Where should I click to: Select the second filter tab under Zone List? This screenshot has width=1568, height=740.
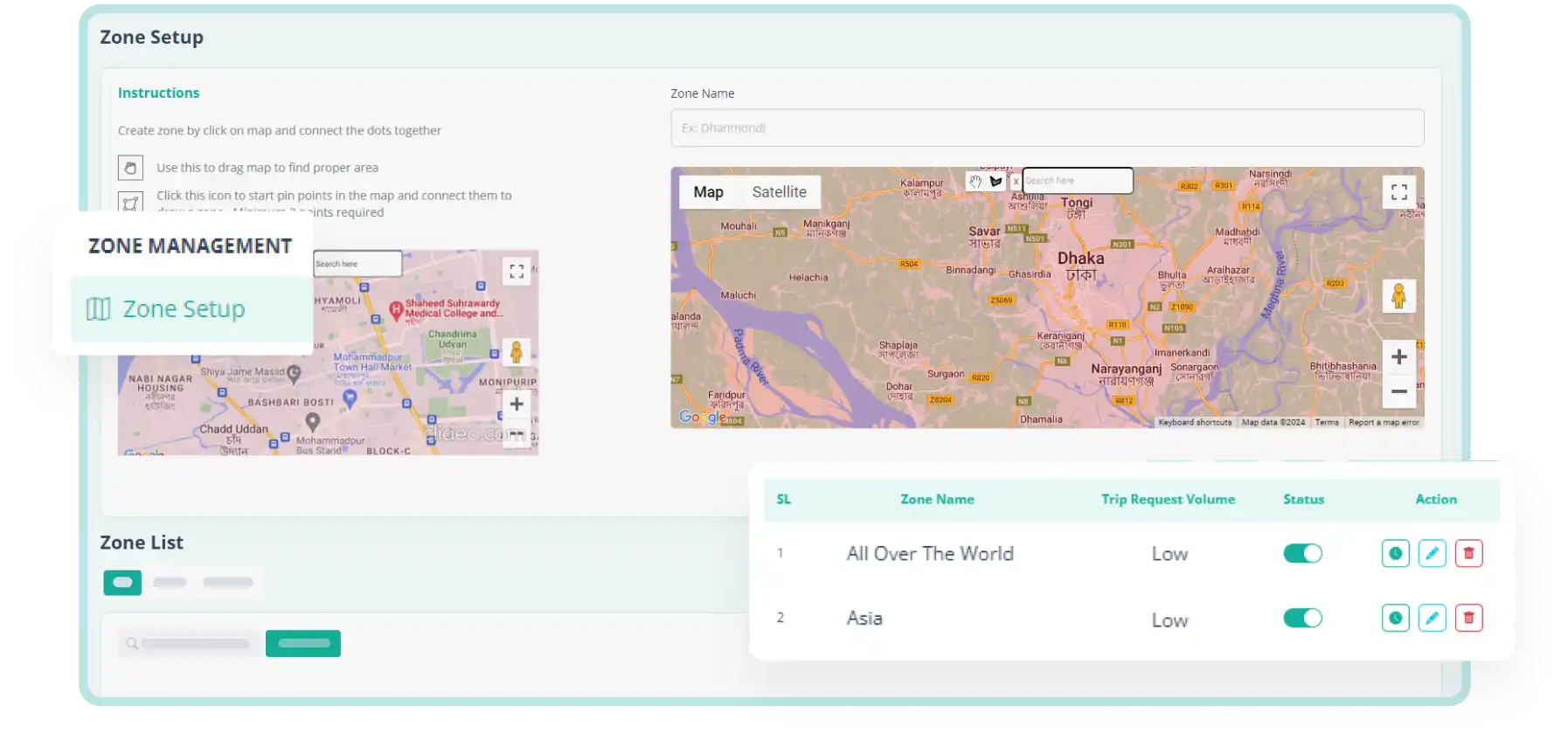click(170, 583)
